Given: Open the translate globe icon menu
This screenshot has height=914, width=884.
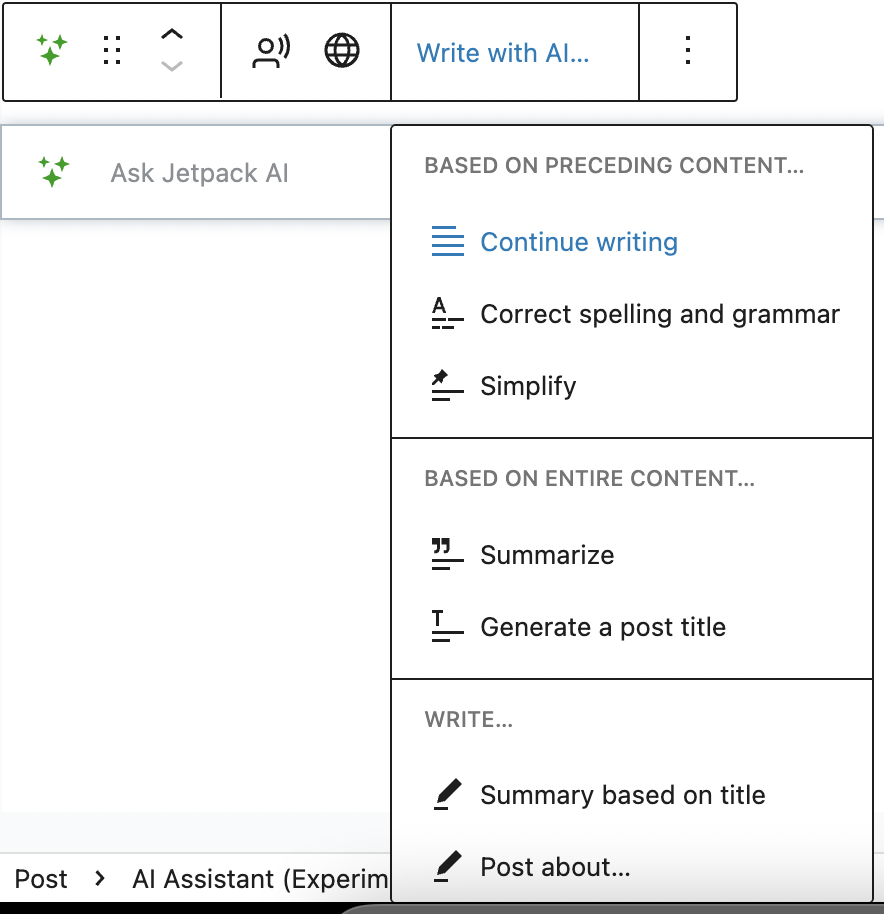Looking at the screenshot, I should [341, 51].
